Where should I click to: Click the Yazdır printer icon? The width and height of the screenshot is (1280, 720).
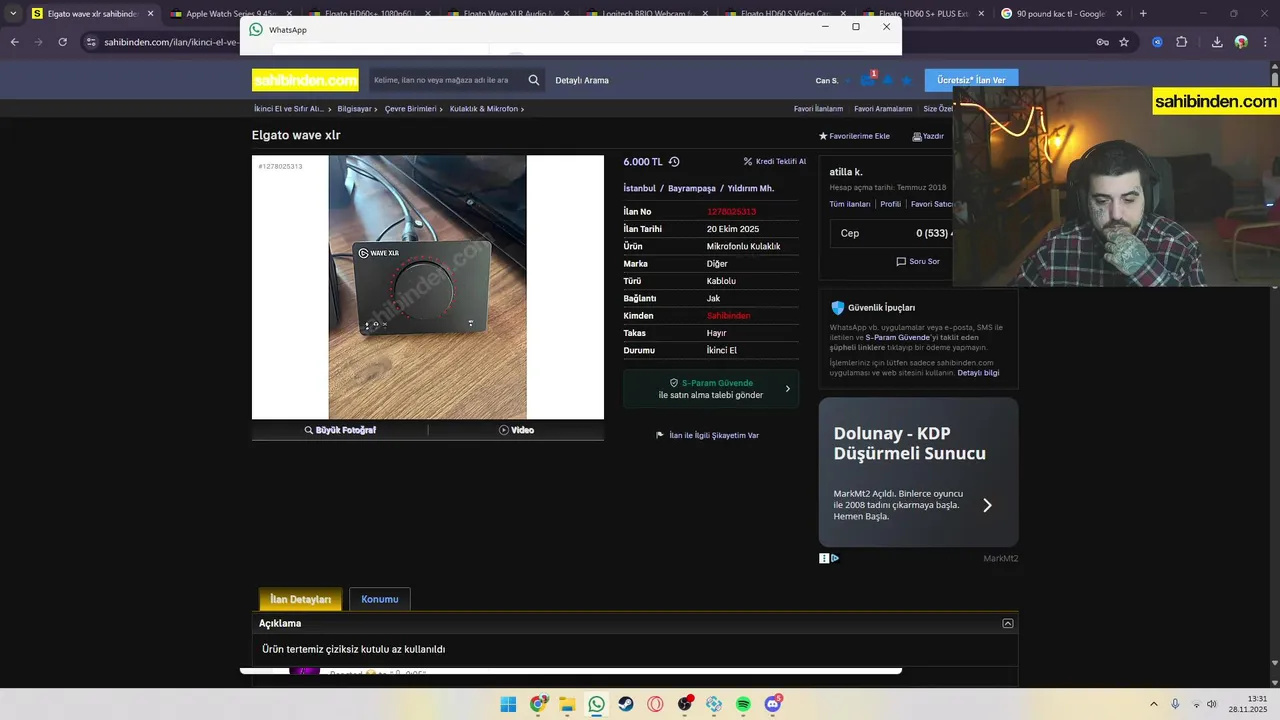(917, 136)
